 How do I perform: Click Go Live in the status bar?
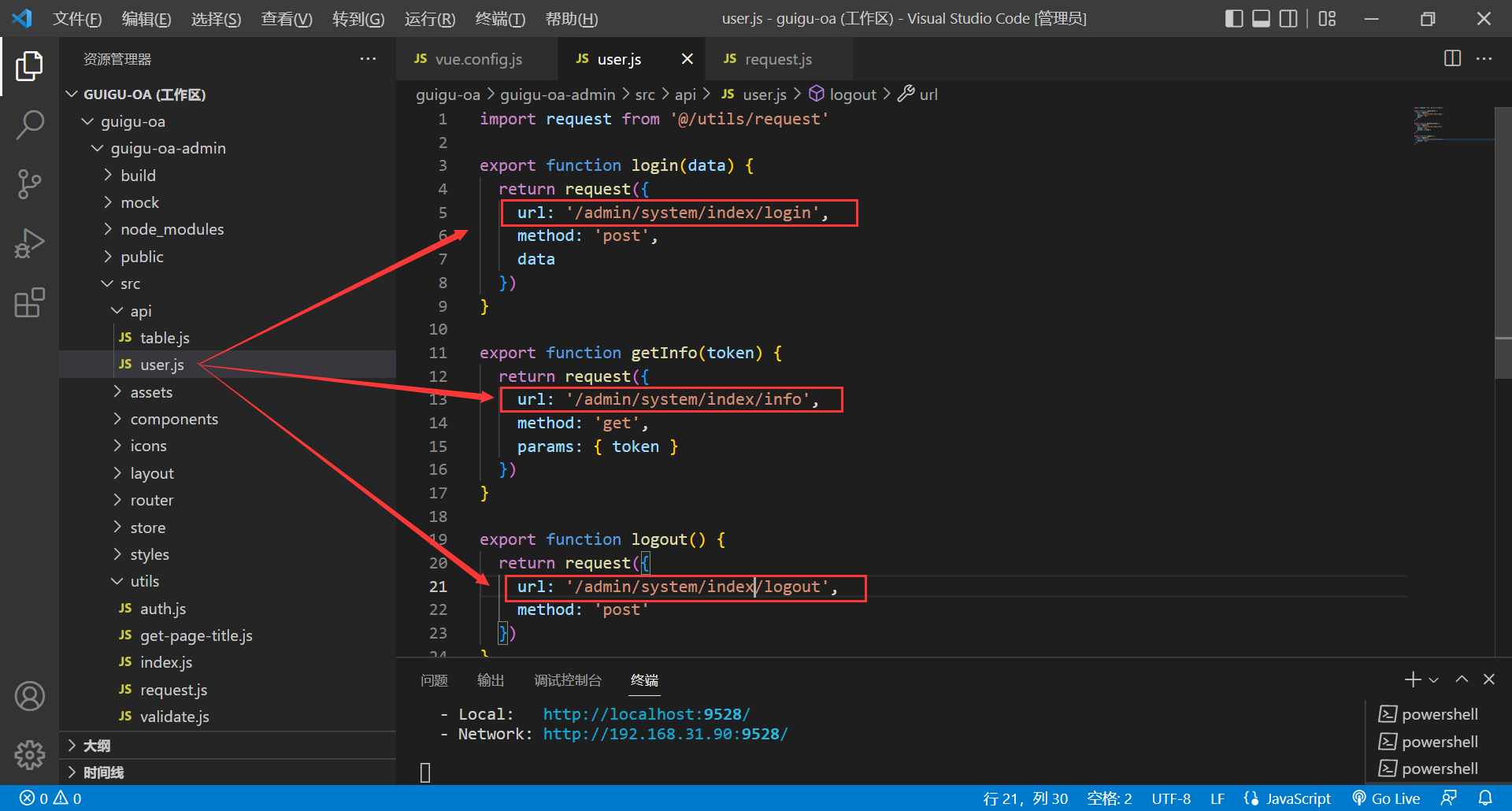point(1386,798)
